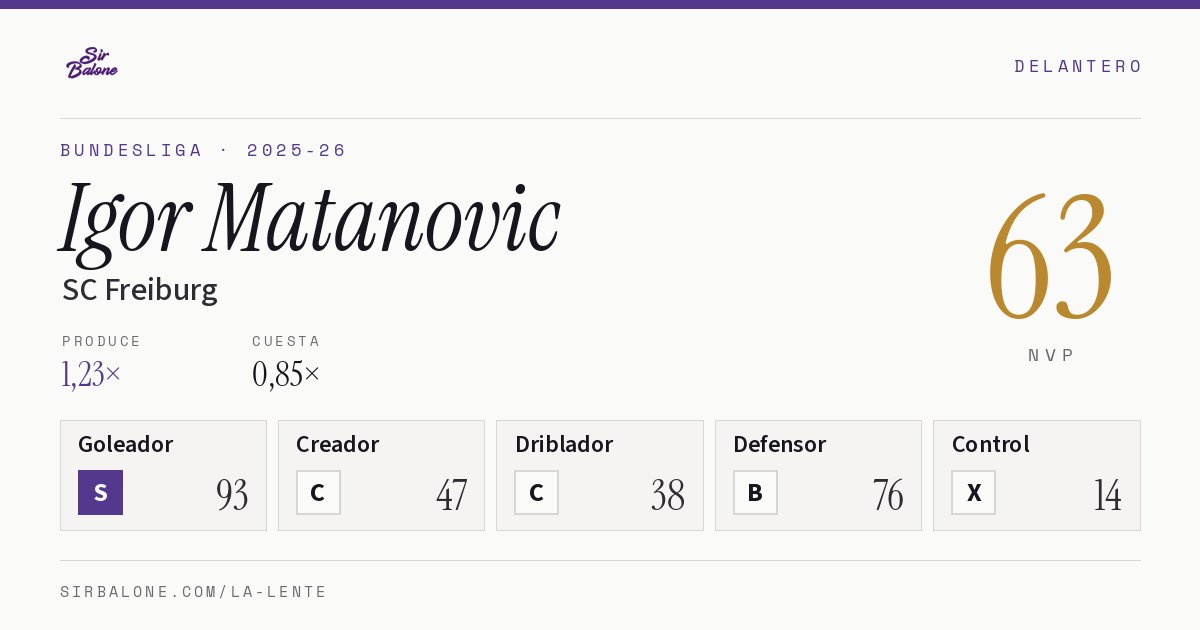Click the Goleador card title

click(x=126, y=444)
